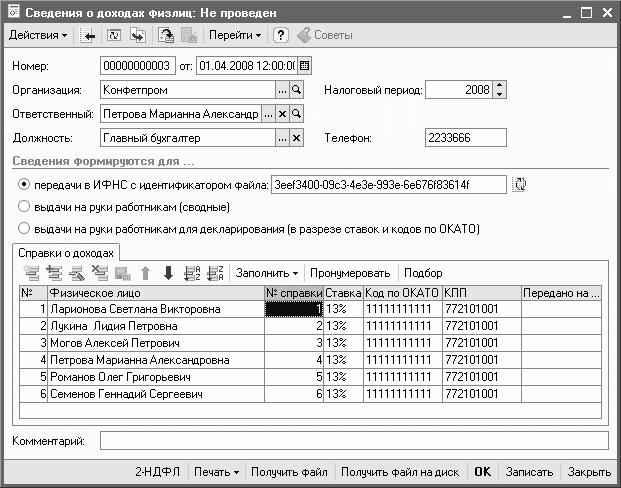The width and height of the screenshot is (621, 488).
Task: Open the calendar picker next to date
Action: click(x=305, y=66)
